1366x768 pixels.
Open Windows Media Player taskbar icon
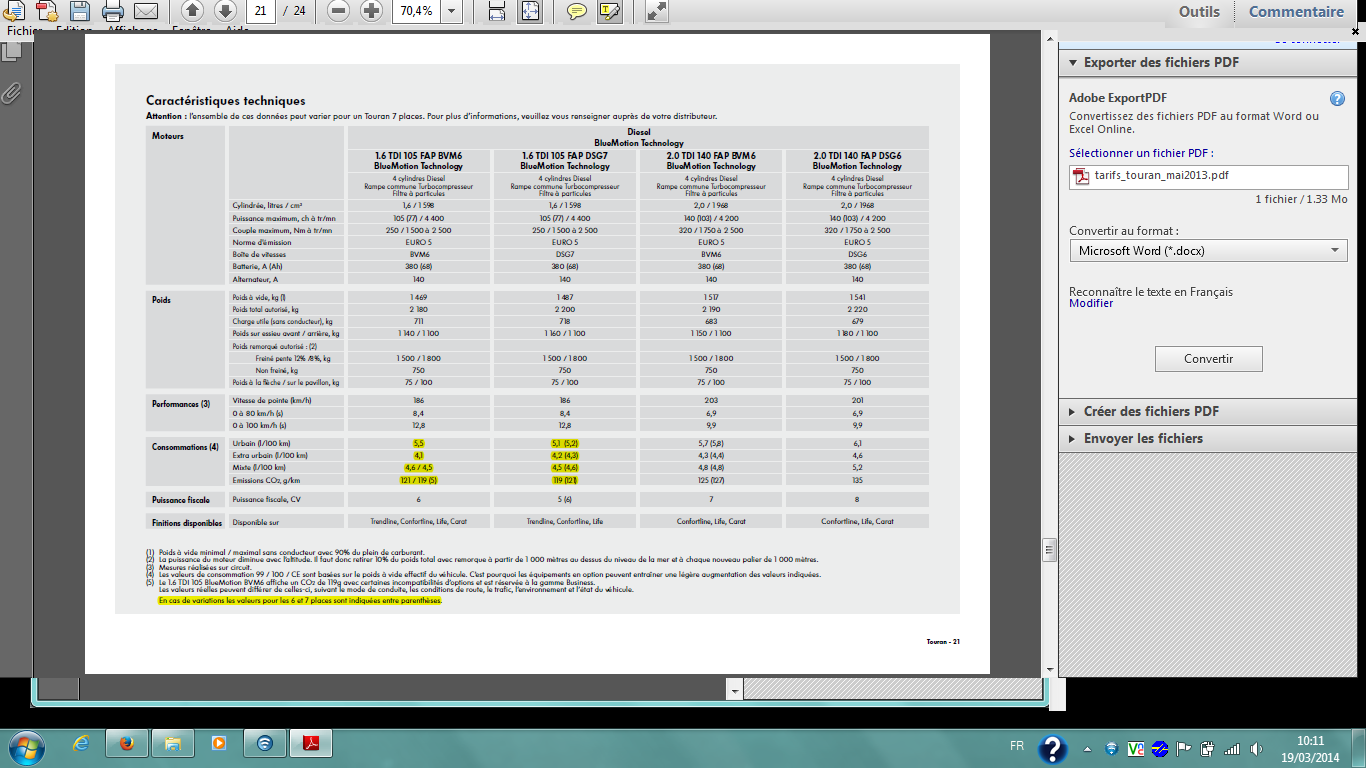click(x=218, y=744)
